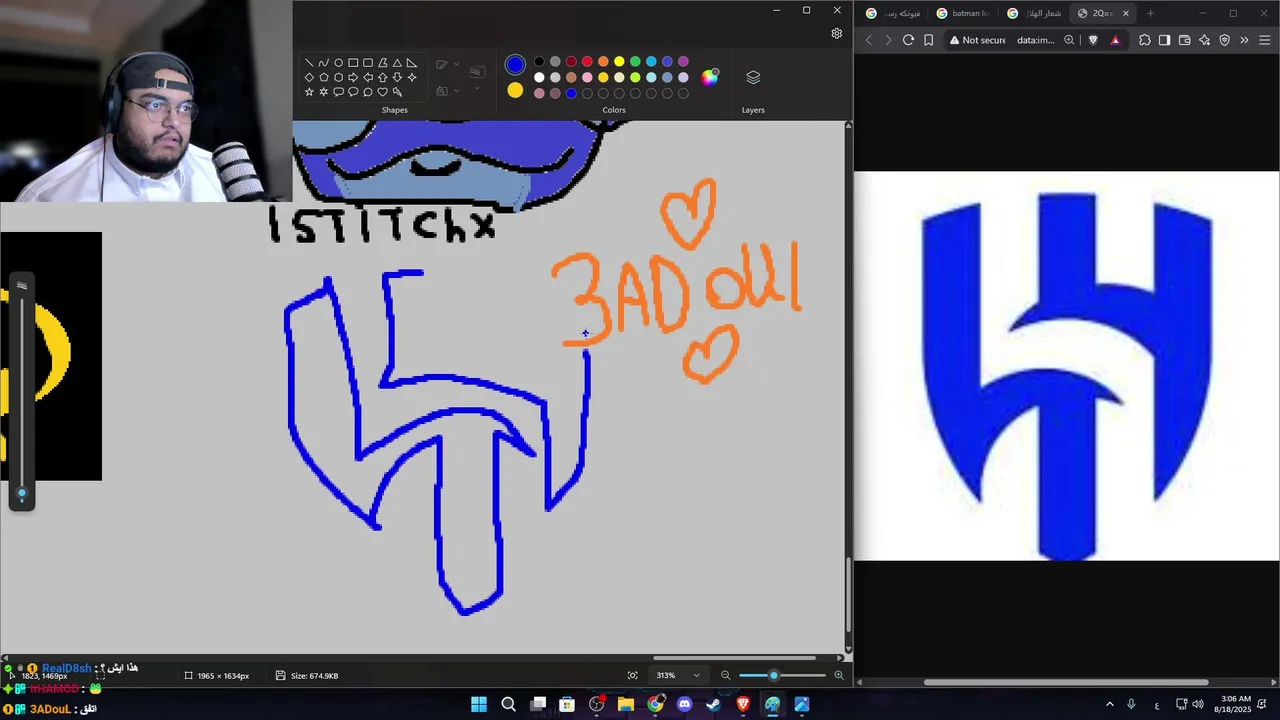Screen dimensions: 1280x720
Task: Select the Six-point star shape
Action: (324, 92)
